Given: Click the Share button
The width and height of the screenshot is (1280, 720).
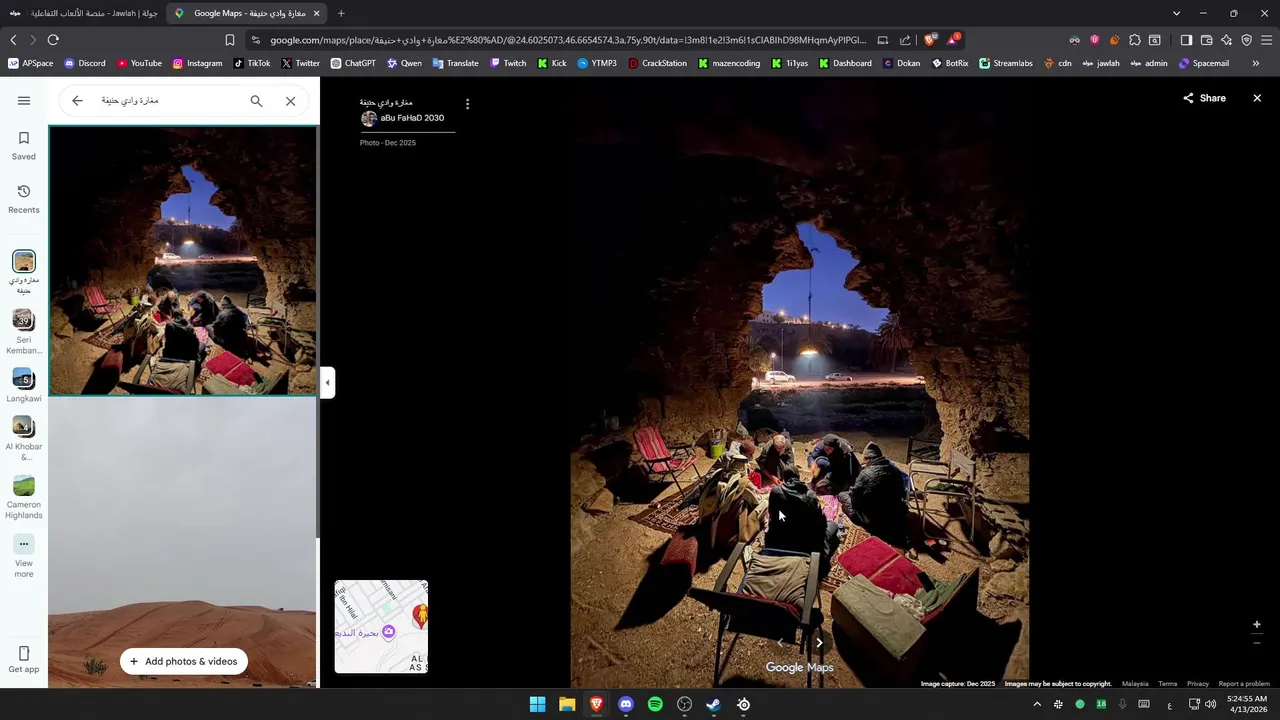Looking at the screenshot, I should pyautogui.click(x=1204, y=98).
